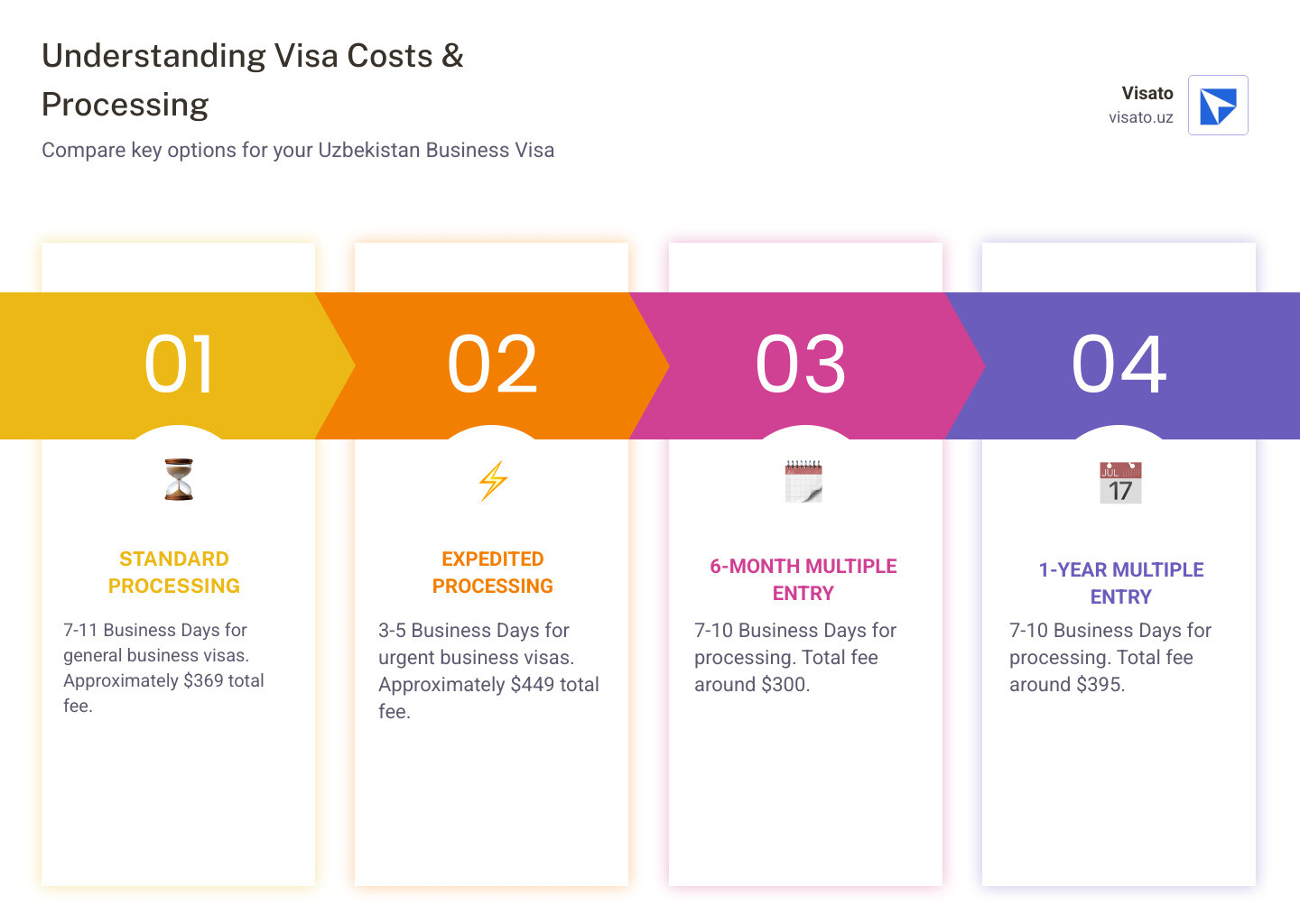Click the $300 six-month fee description

[794, 657]
